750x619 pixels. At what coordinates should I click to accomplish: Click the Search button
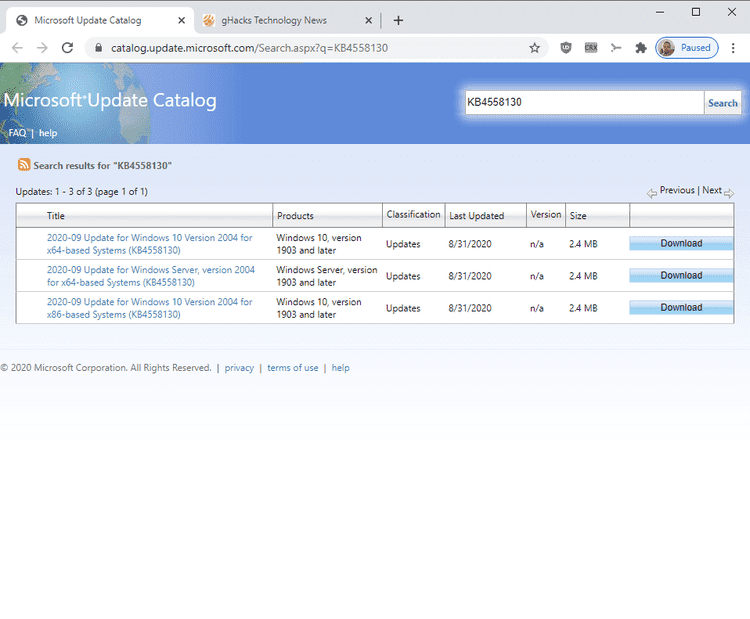tap(722, 103)
